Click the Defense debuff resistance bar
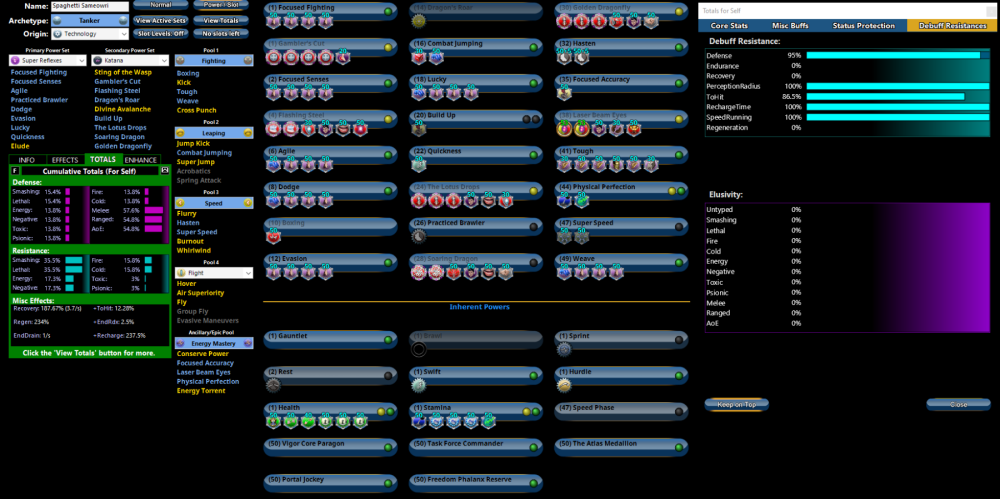The height and width of the screenshot is (499, 1000). [895, 55]
